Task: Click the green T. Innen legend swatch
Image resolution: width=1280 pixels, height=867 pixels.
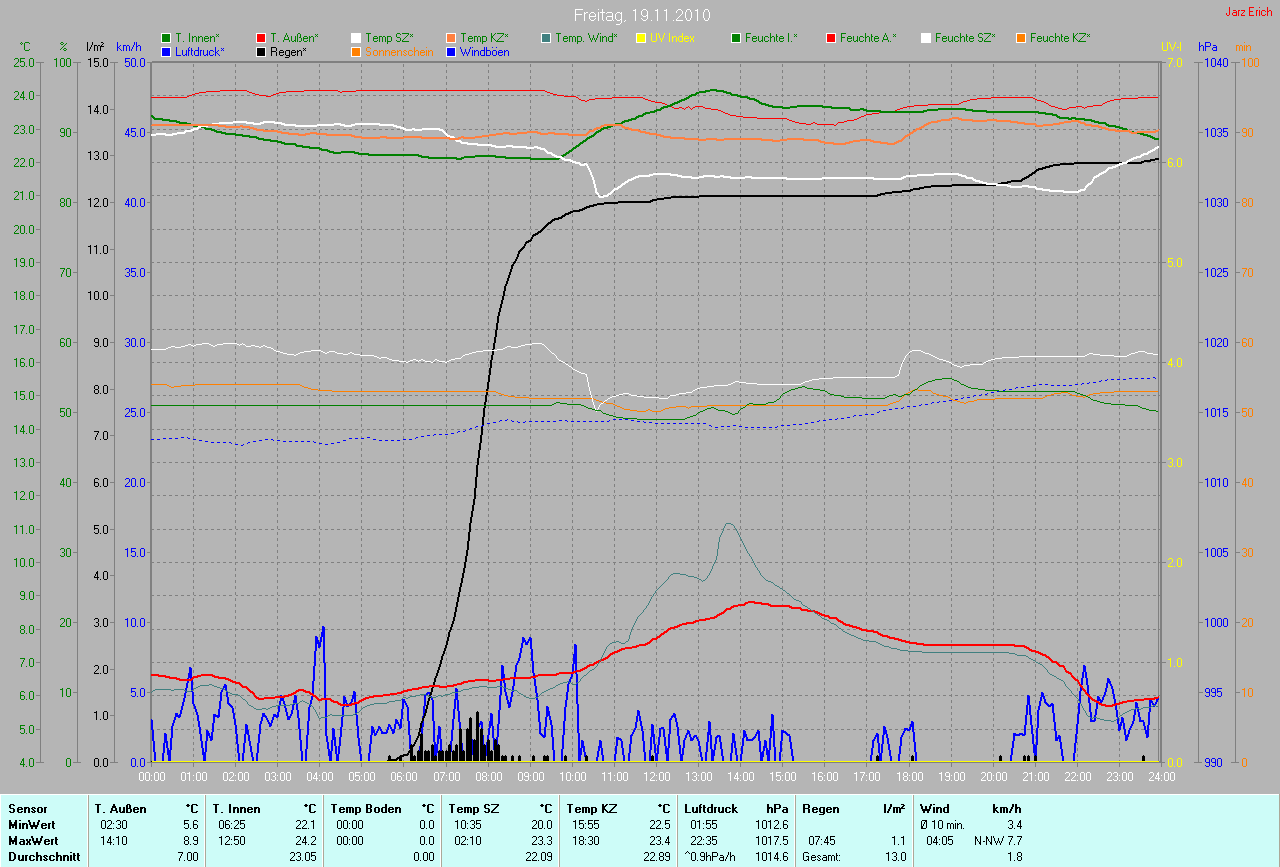Action: pos(166,38)
